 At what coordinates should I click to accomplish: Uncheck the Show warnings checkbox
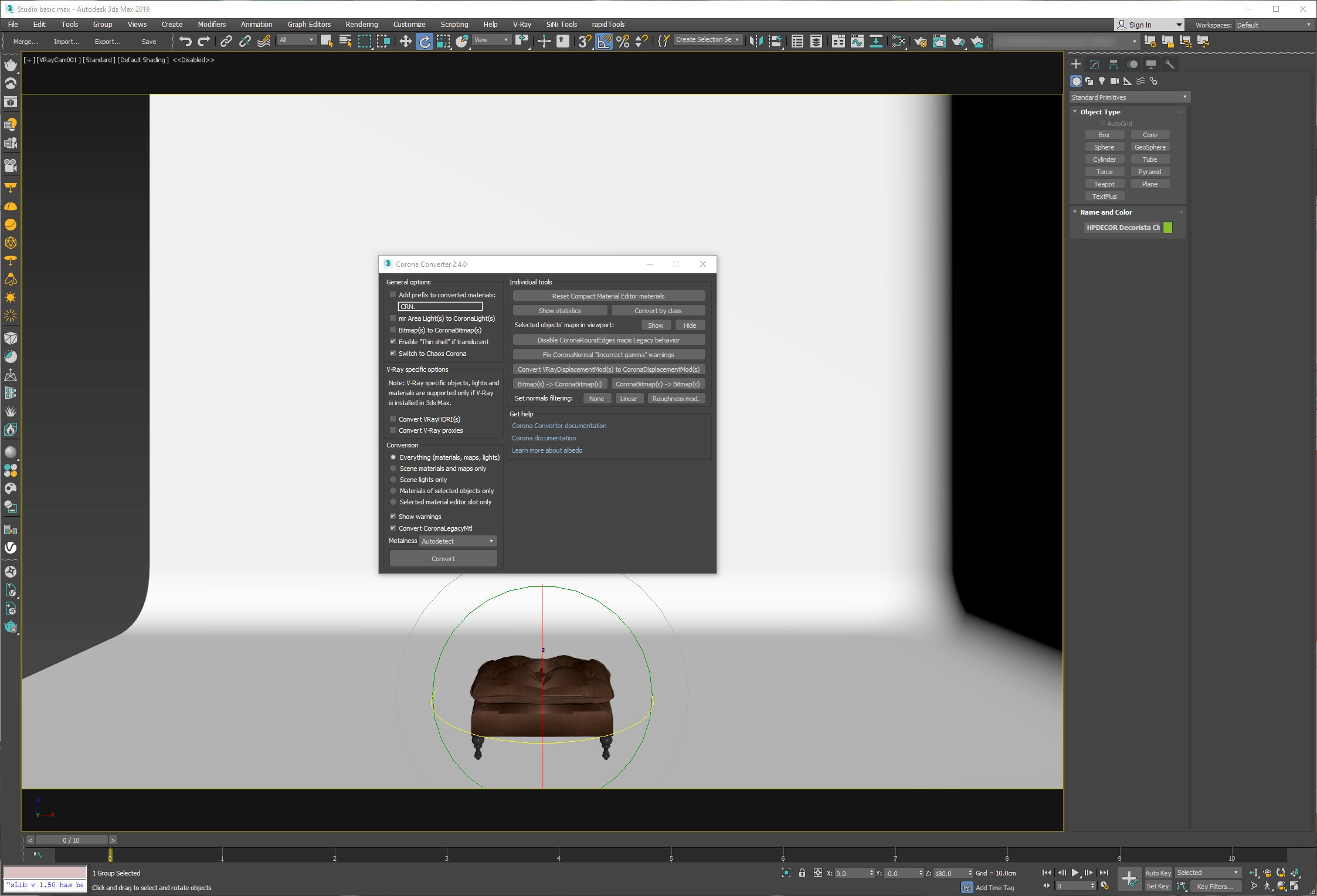tap(393, 517)
